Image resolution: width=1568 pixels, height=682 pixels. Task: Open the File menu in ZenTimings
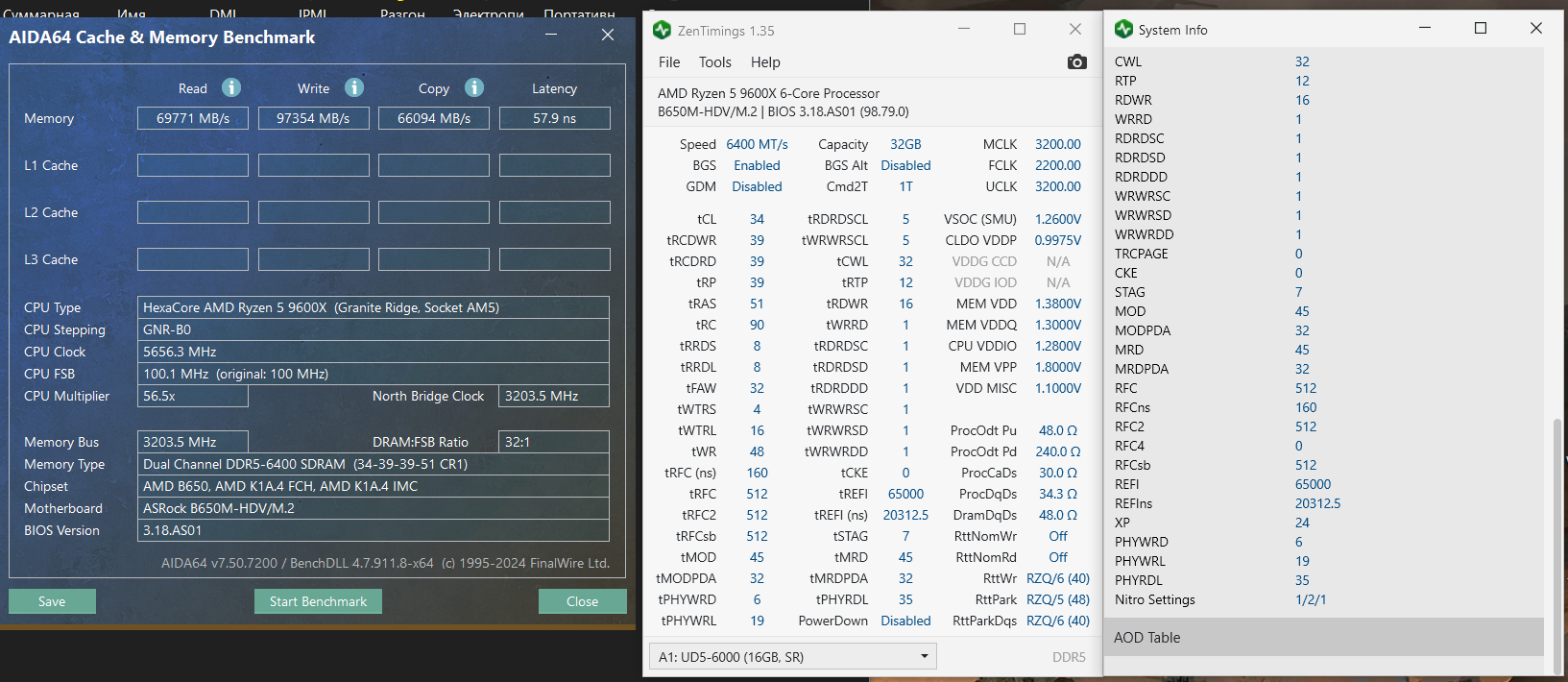[x=669, y=61]
